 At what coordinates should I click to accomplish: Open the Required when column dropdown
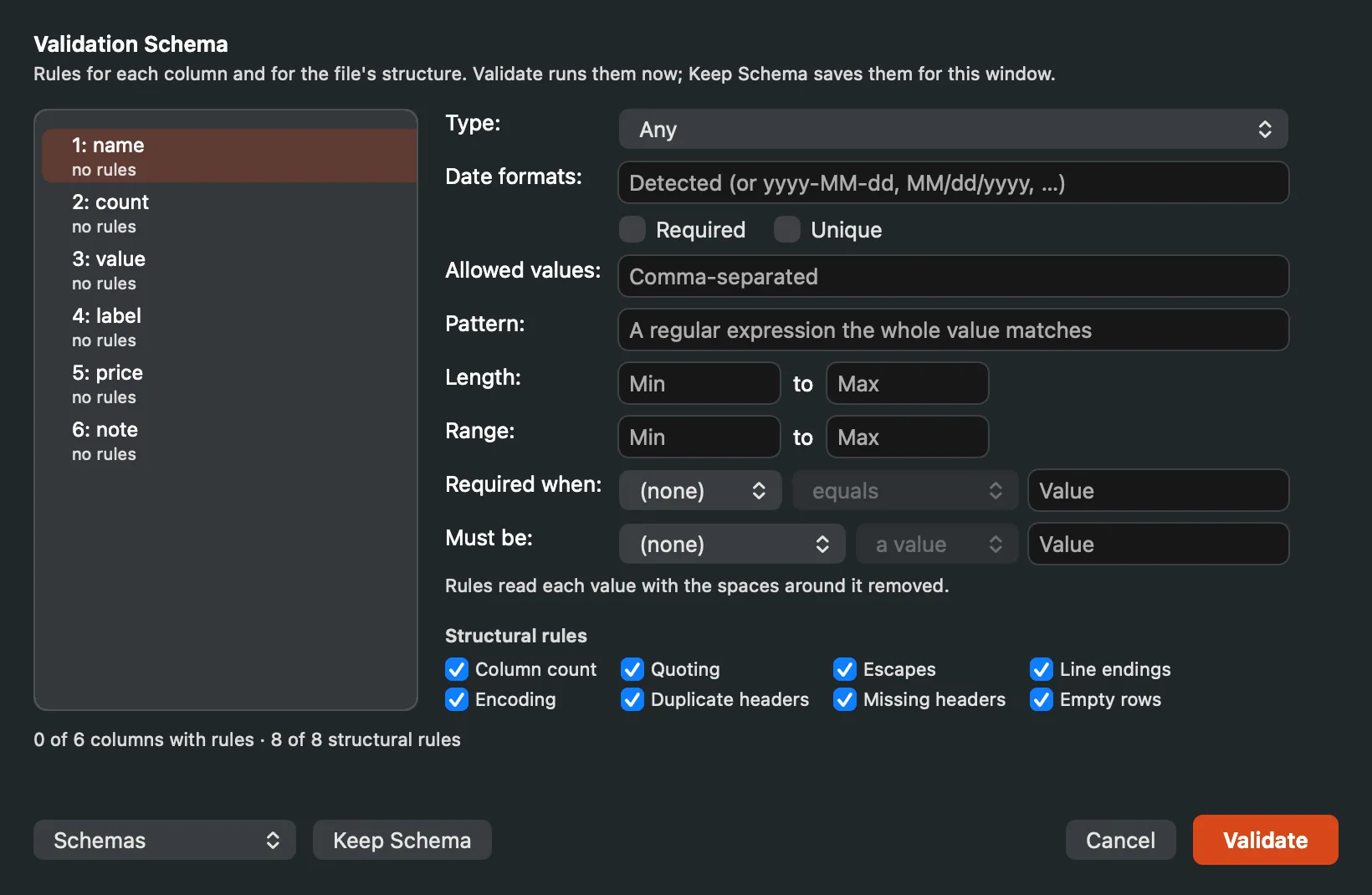click(x=700, y=491)
